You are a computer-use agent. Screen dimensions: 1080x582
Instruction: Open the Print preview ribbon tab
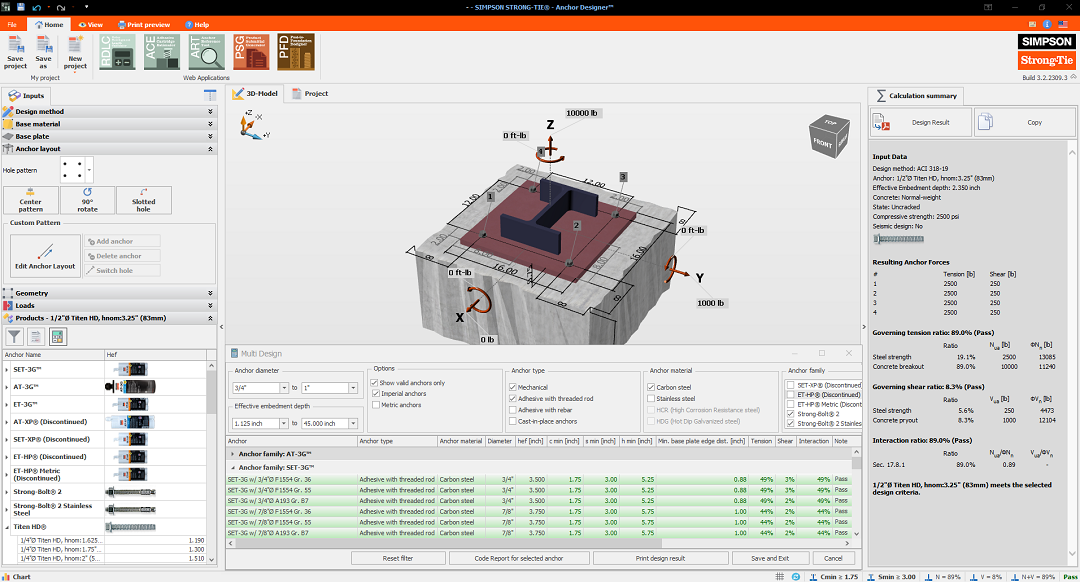coord(144,24)
